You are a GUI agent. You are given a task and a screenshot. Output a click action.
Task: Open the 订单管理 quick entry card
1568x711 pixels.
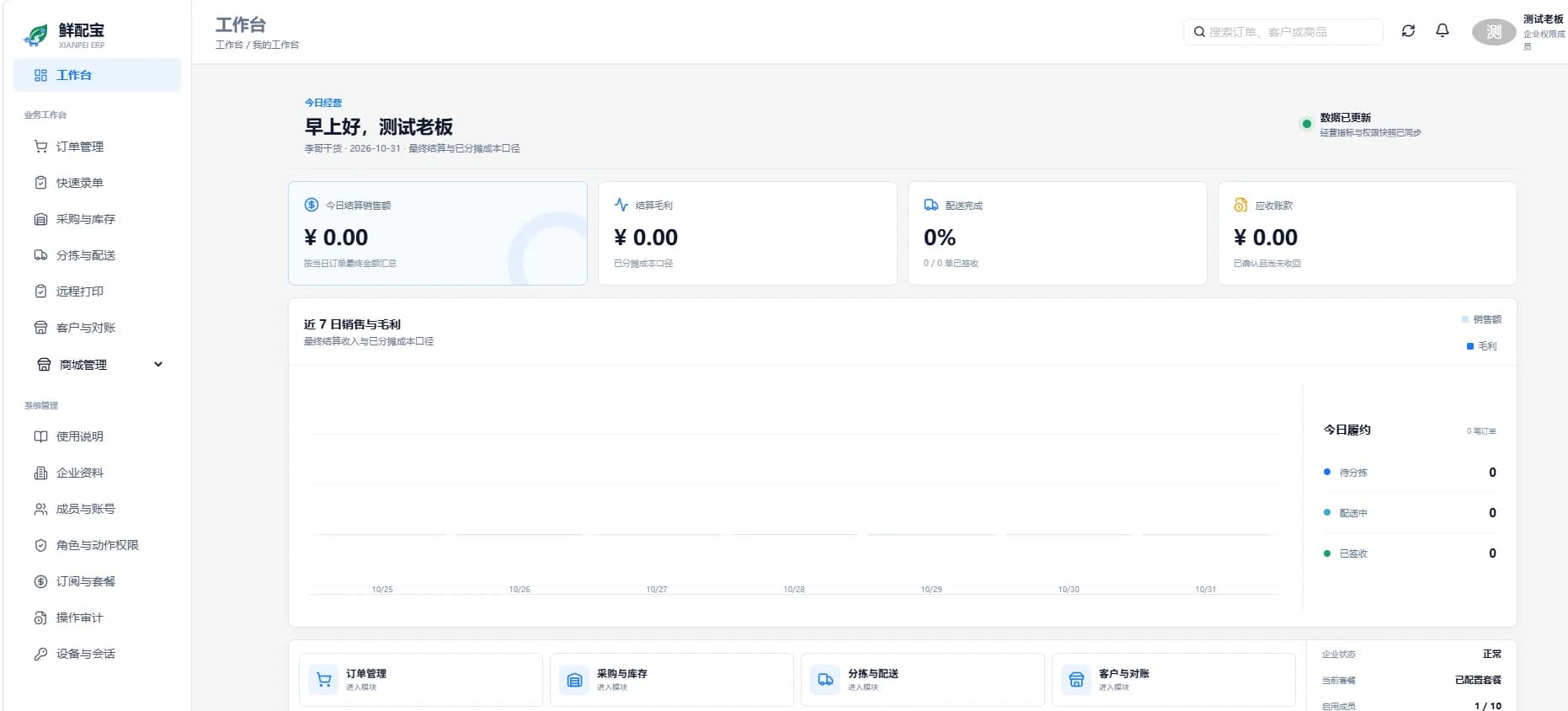[x=421, y=679]
